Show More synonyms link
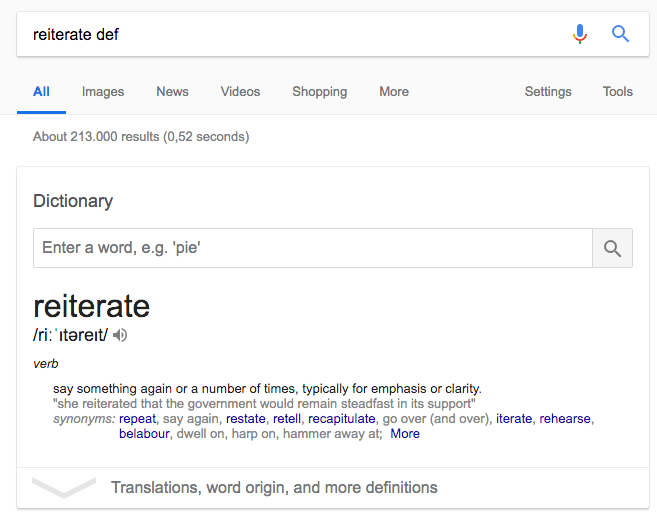This screenshot has height=515, width=657. 405,434
